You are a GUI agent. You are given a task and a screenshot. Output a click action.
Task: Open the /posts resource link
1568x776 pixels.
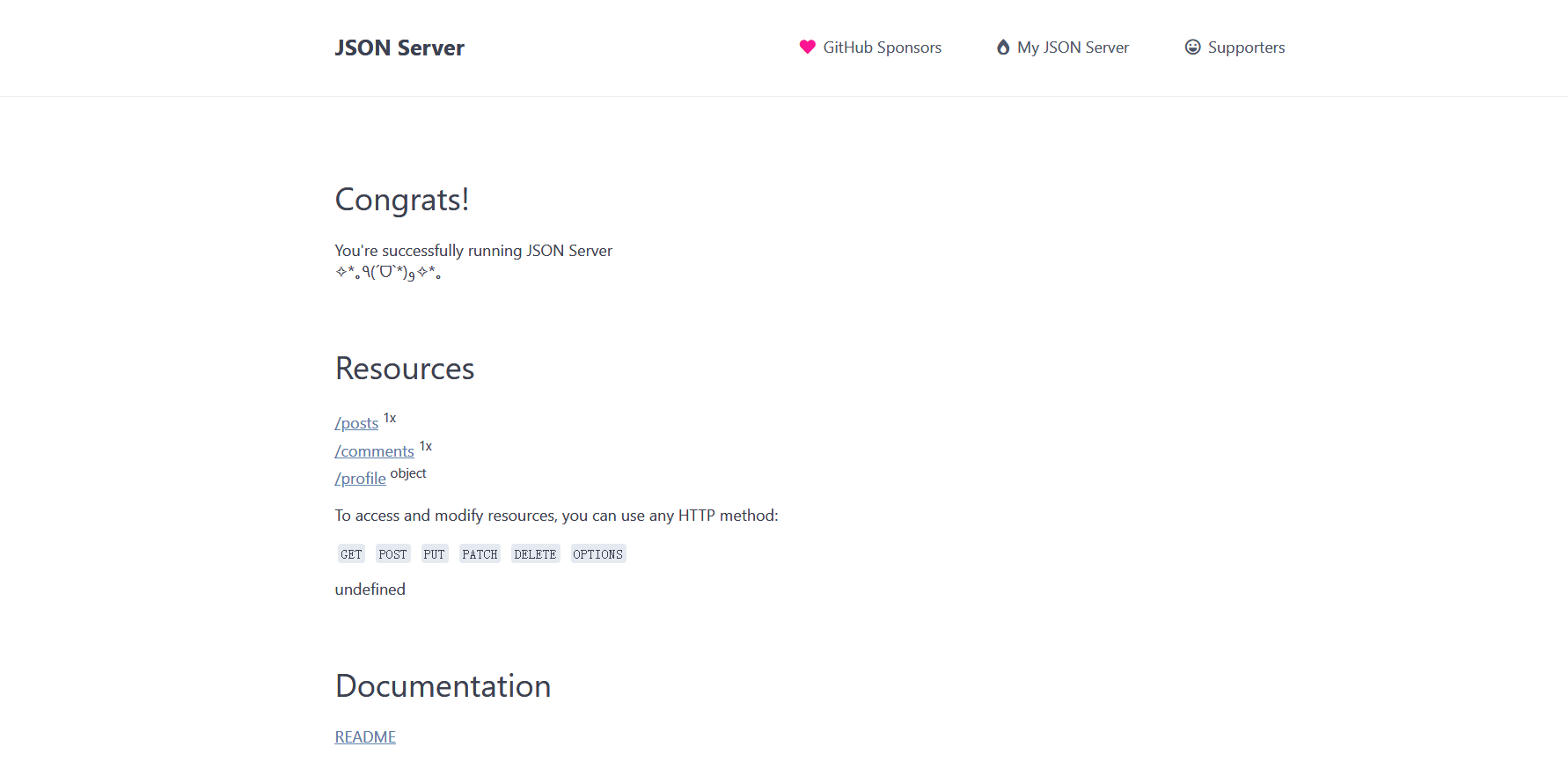356,423
